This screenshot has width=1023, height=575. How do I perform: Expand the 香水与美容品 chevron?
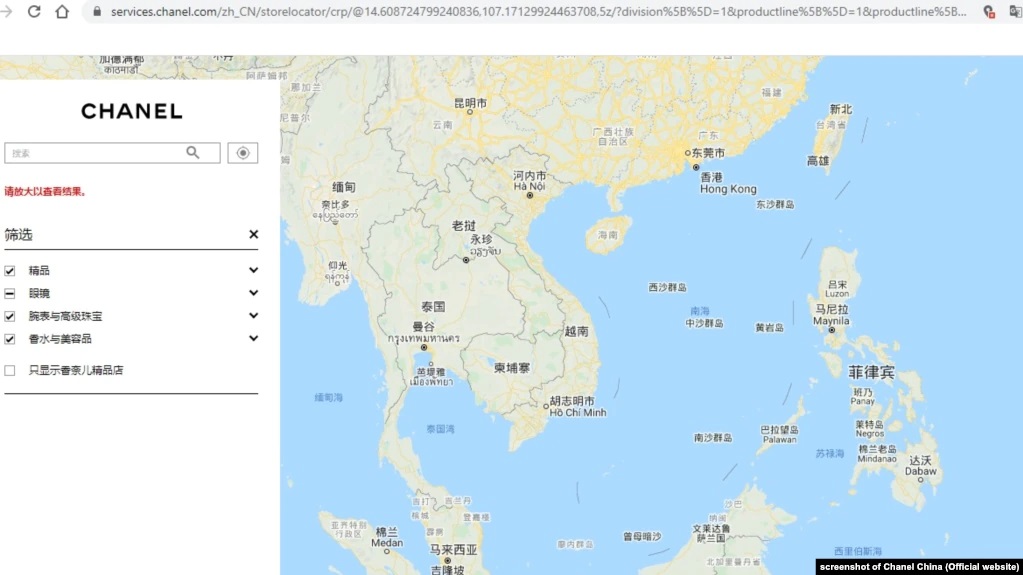click(253, 339)
